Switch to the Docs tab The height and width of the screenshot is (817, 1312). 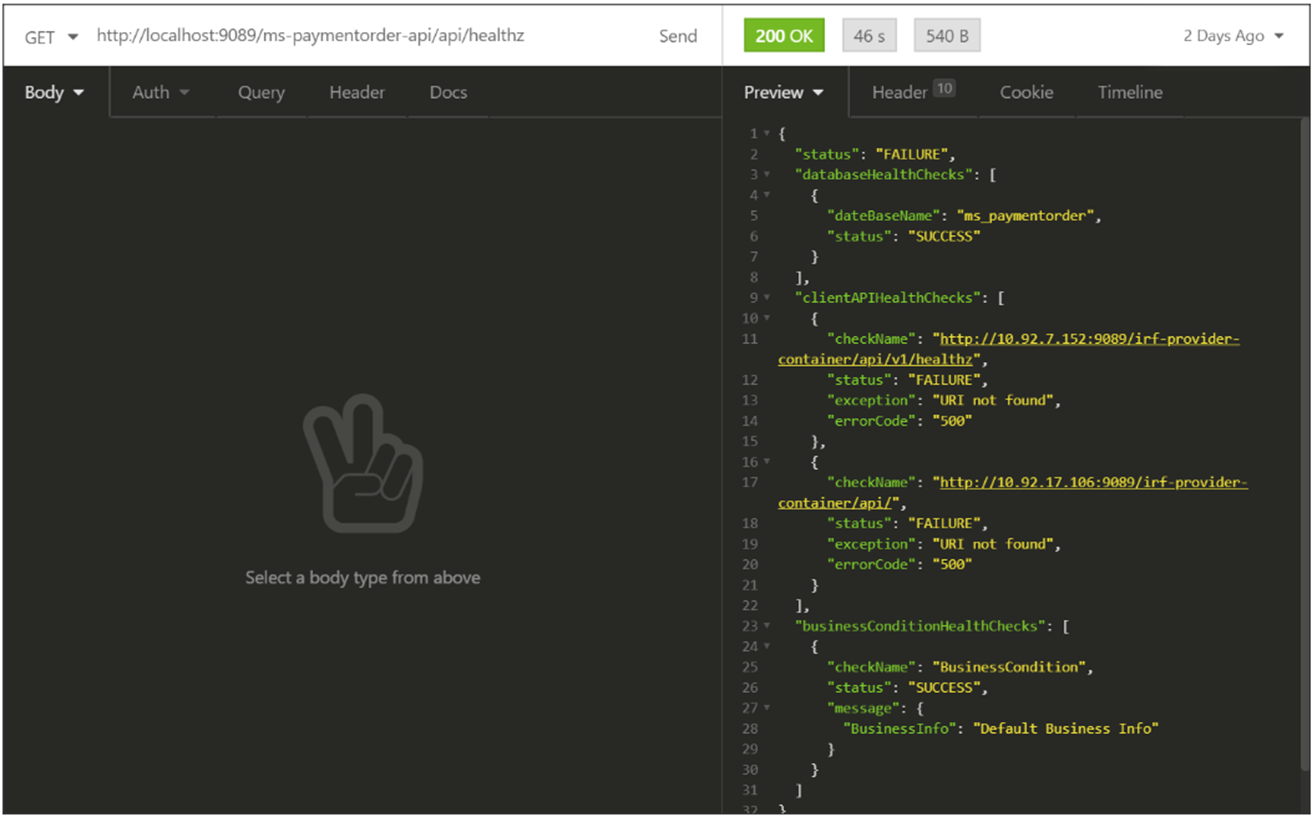[x=448, y=92]
